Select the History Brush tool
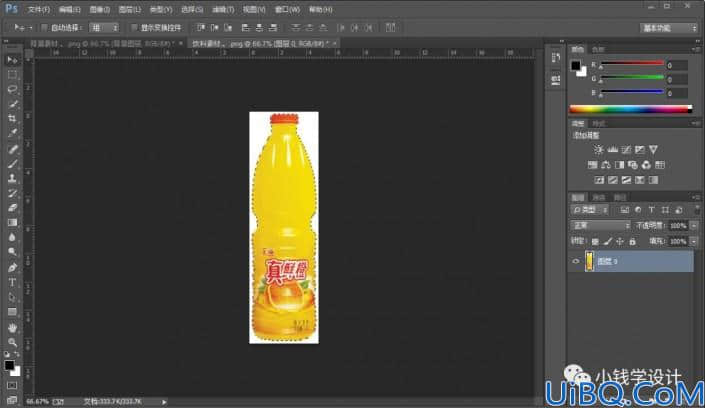 pos(12,193)
